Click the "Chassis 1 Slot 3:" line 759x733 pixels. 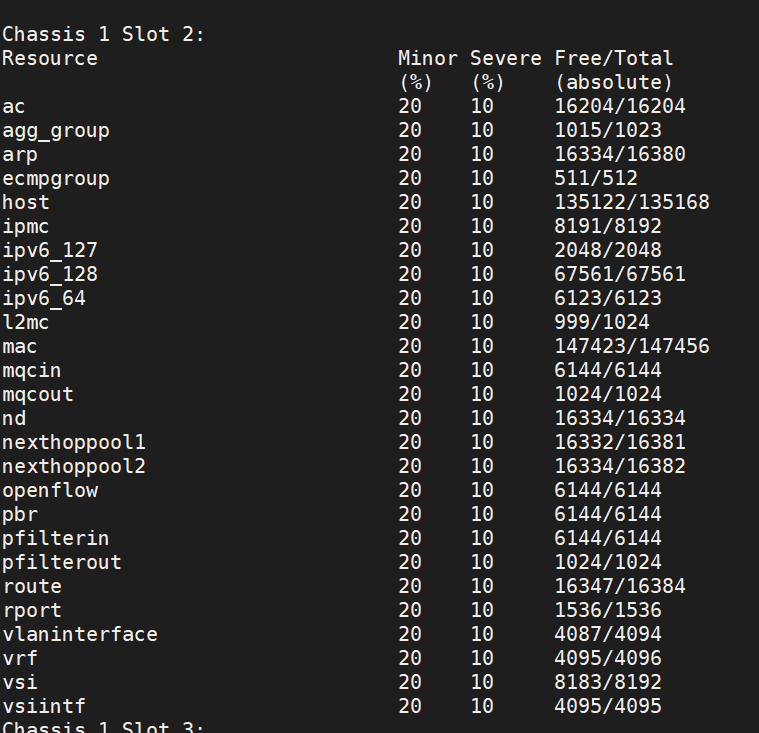(x=103, y=726)
